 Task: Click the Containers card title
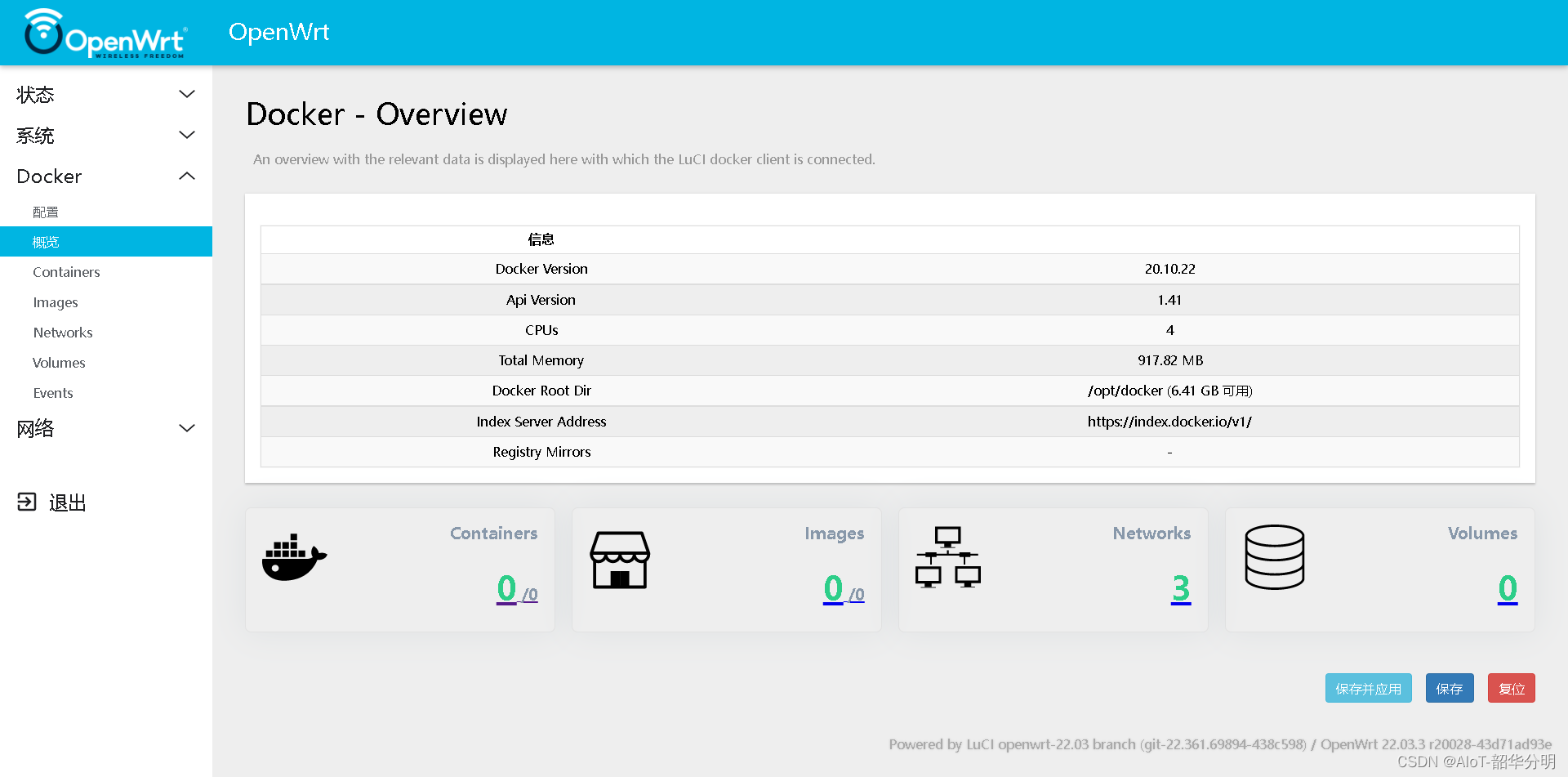[493, 533]
